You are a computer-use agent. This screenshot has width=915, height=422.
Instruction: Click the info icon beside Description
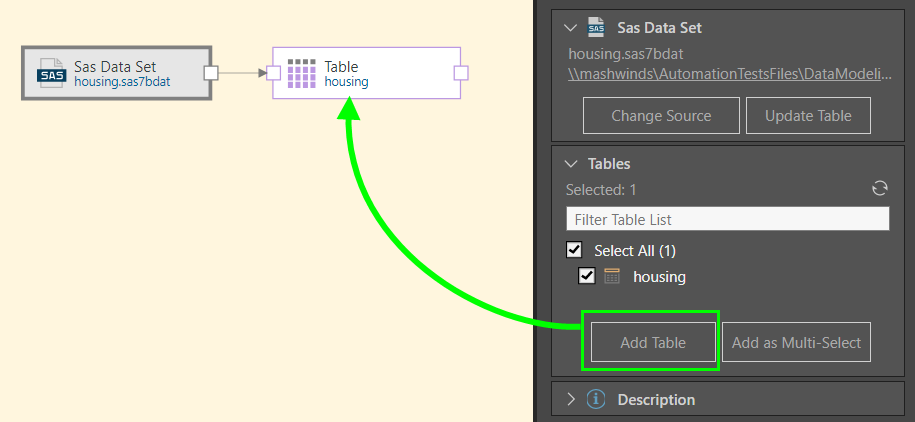click(x=597, y=399)
